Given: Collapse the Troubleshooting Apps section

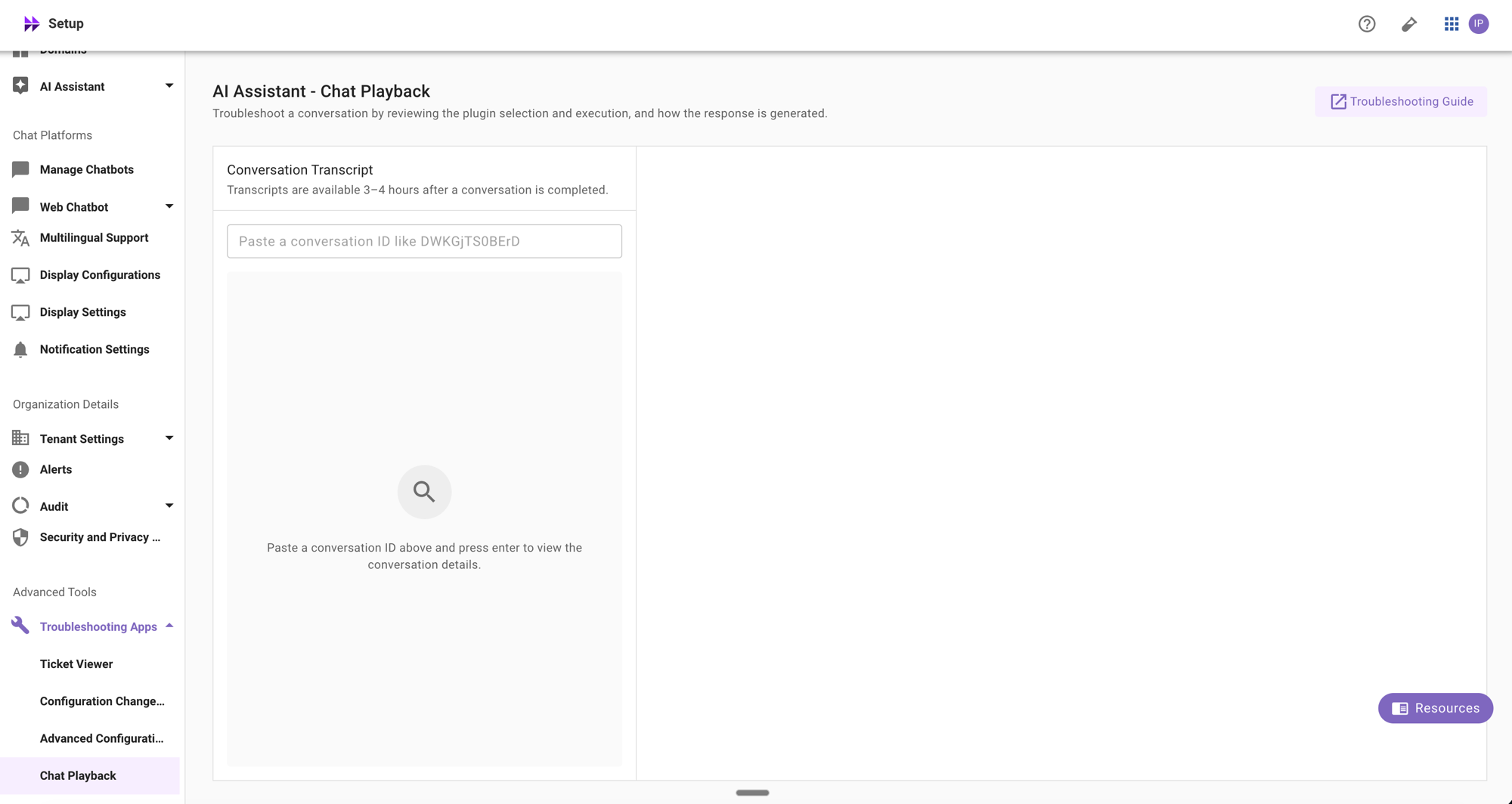Looking at the screenshot, I should (169, 626).
